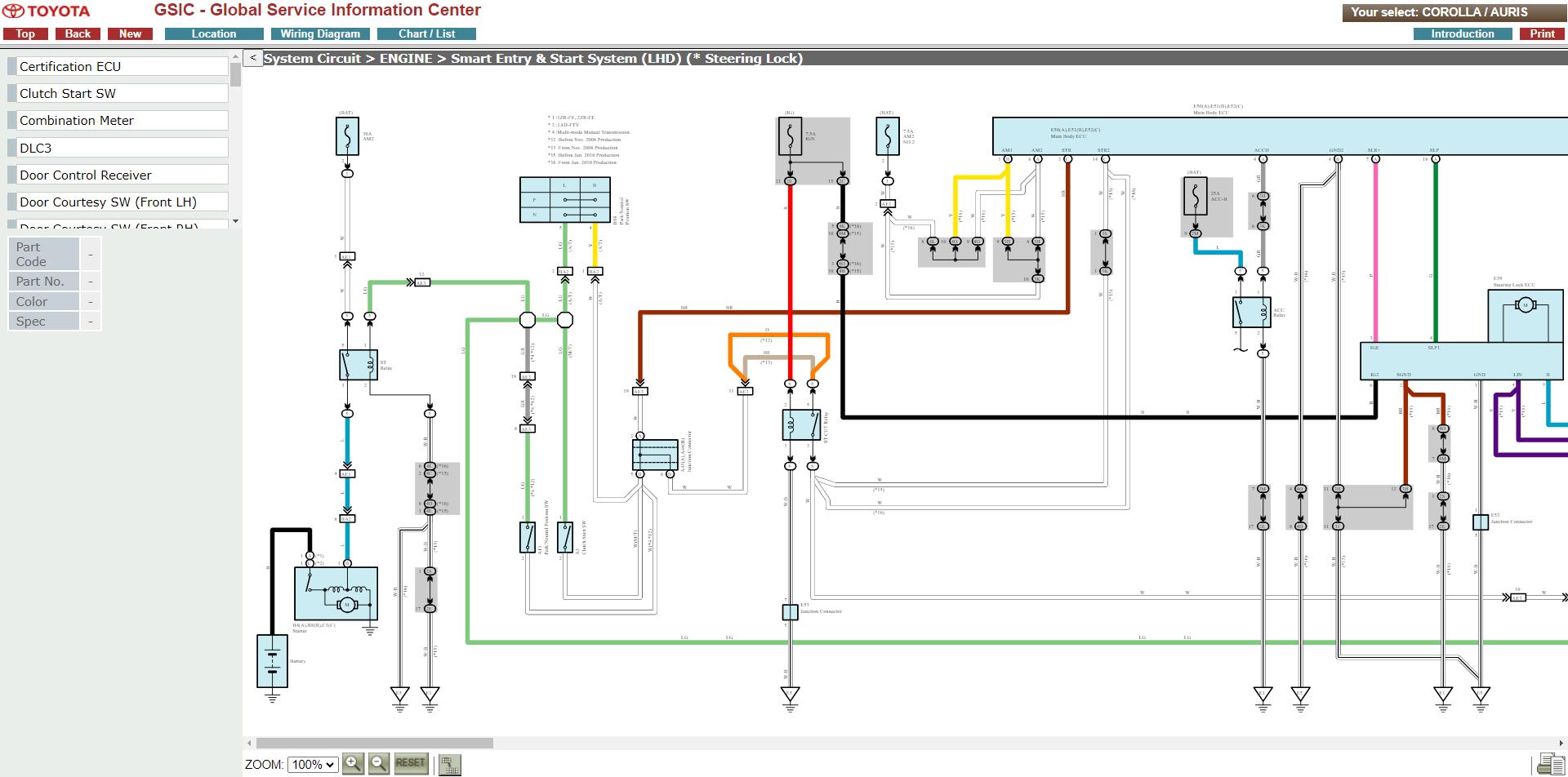Select the dashed junction connector block
This screenshot has width=1568, height=777.
[655, 455]
